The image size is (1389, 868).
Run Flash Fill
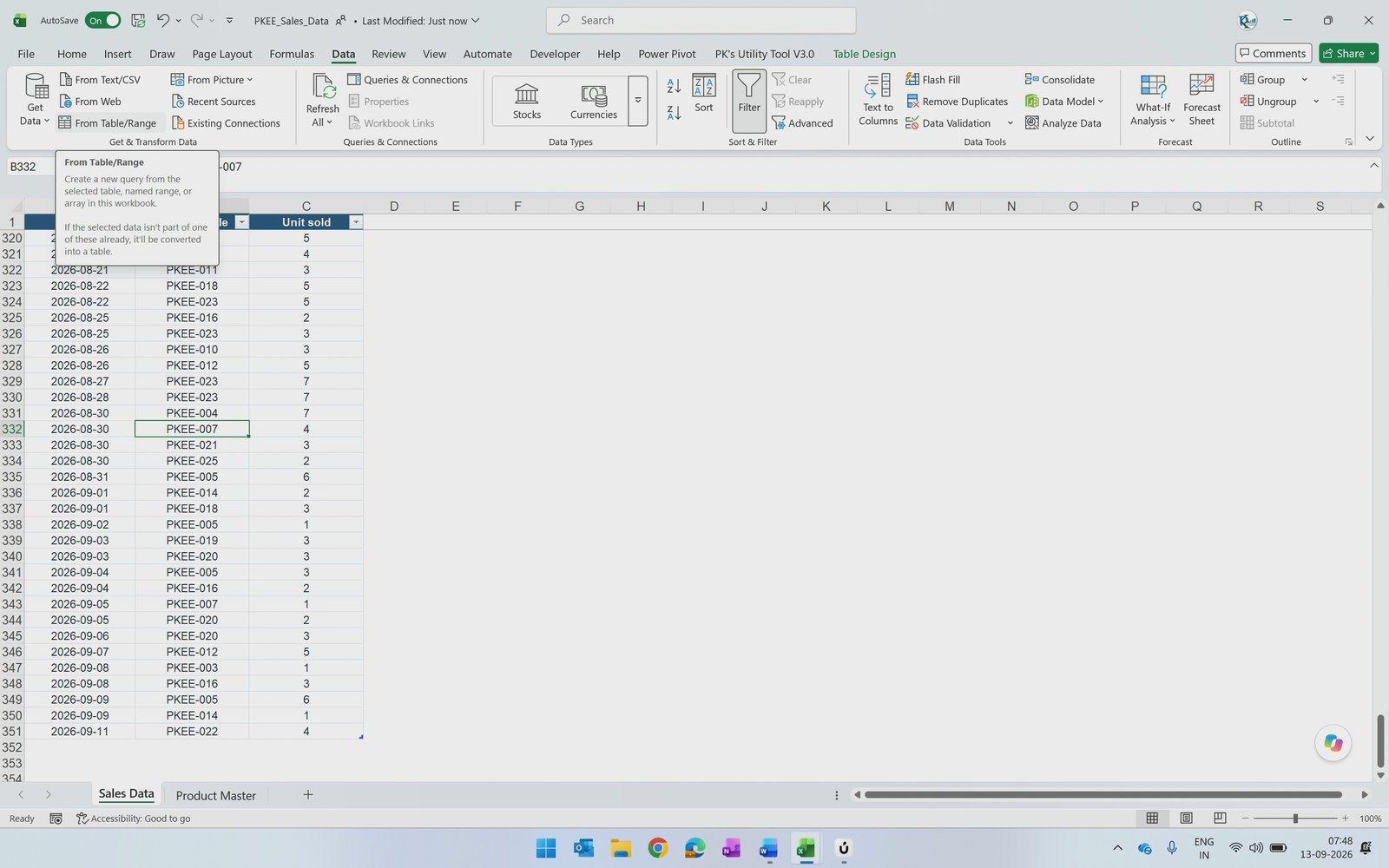[x=933, y=79]
